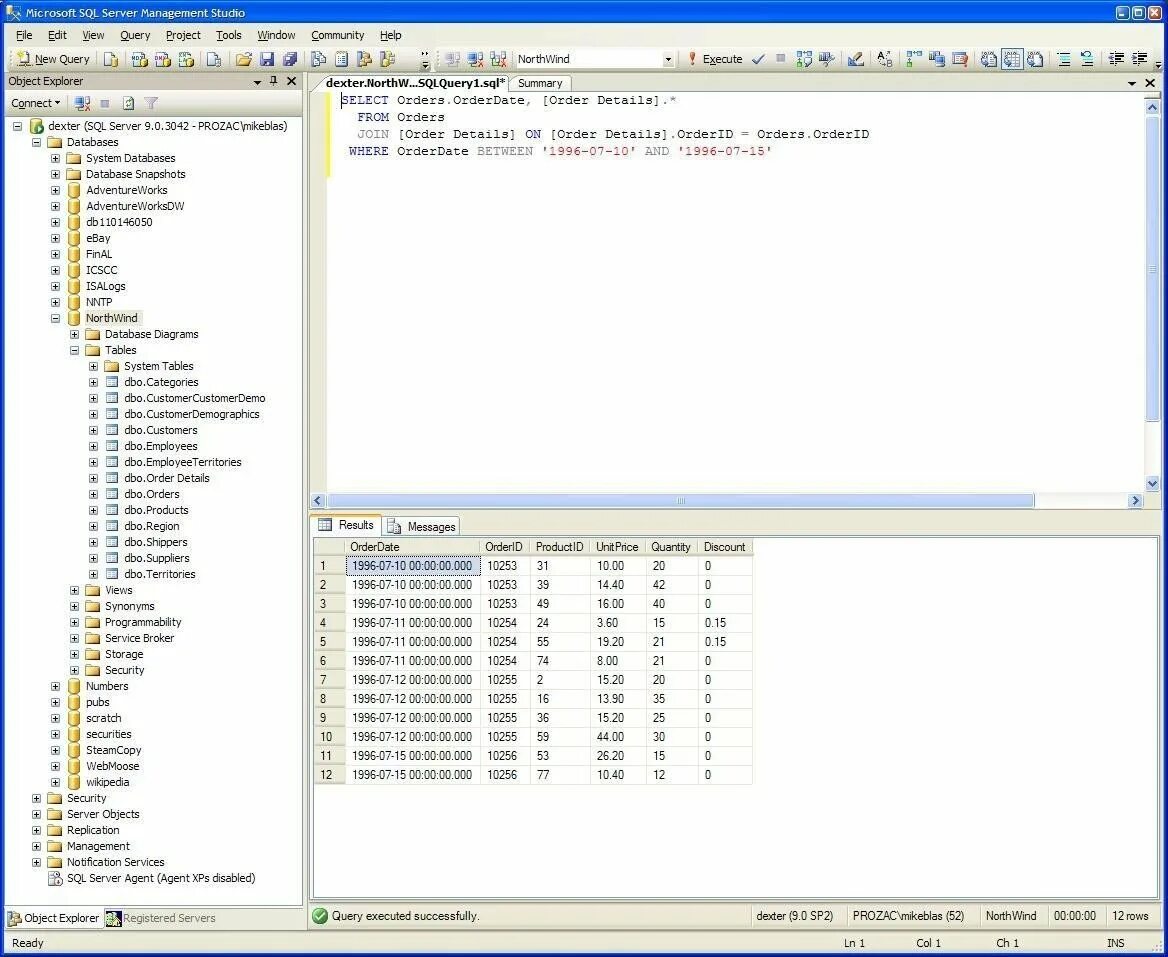Expand the dbo.Orders table node

93,494
